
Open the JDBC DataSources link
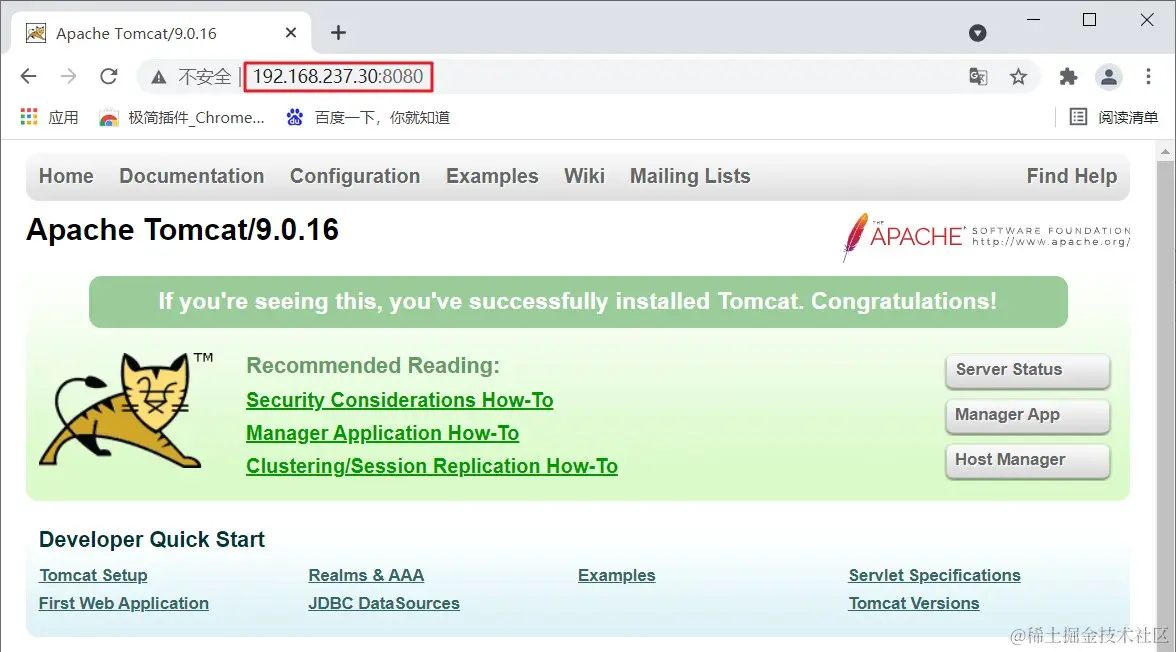pyautogui.click(x=384, y=603)
